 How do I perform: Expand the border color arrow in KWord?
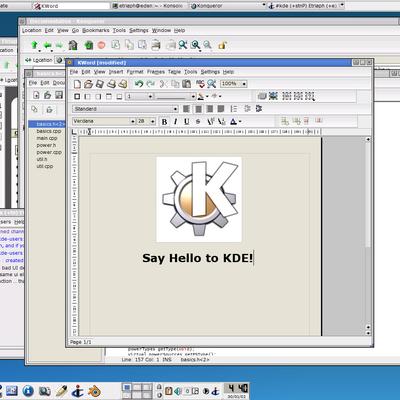click(207, 97)
